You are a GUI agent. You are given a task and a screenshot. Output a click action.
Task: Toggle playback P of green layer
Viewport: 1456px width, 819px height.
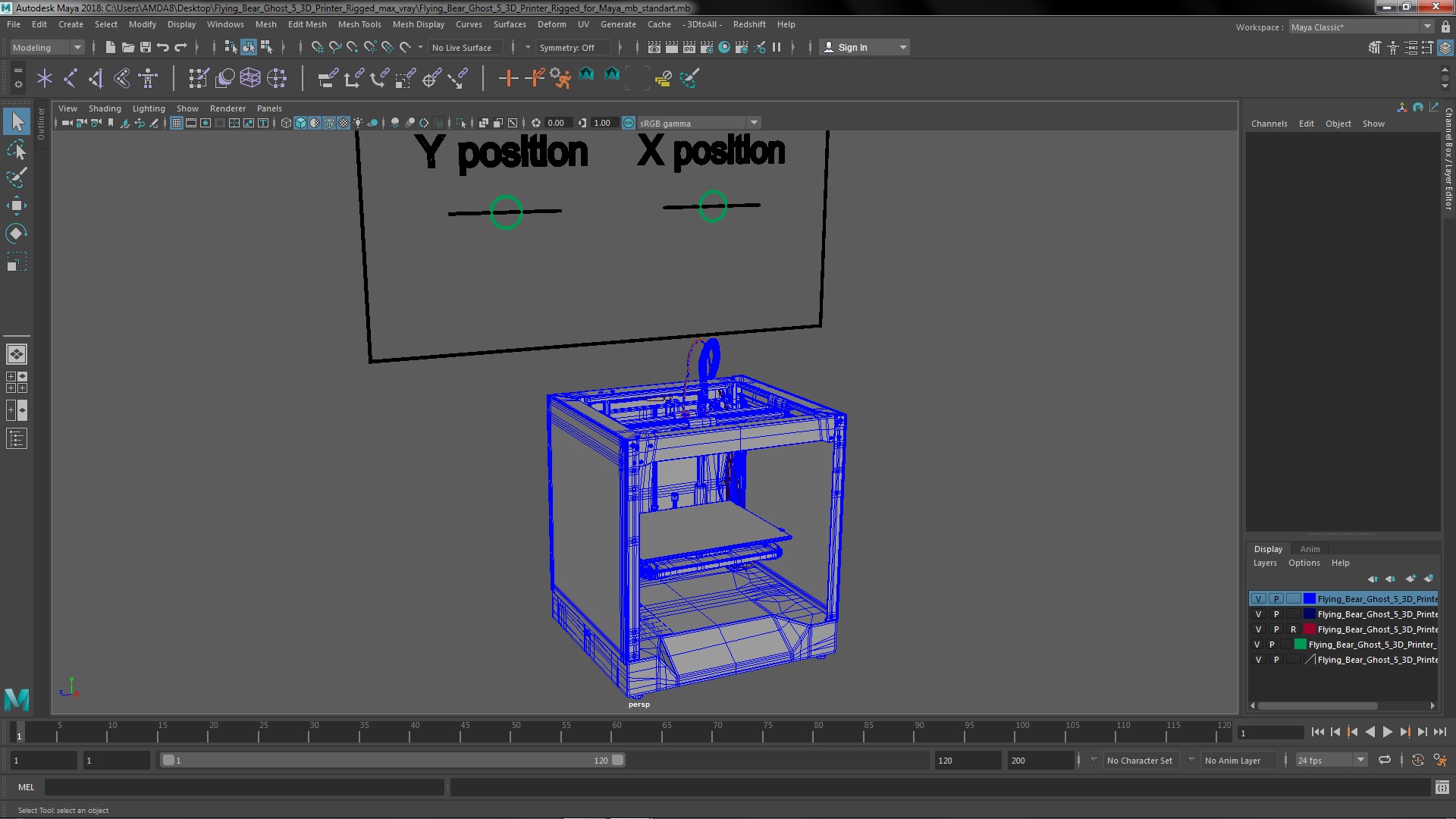[x=1272, y=645]
